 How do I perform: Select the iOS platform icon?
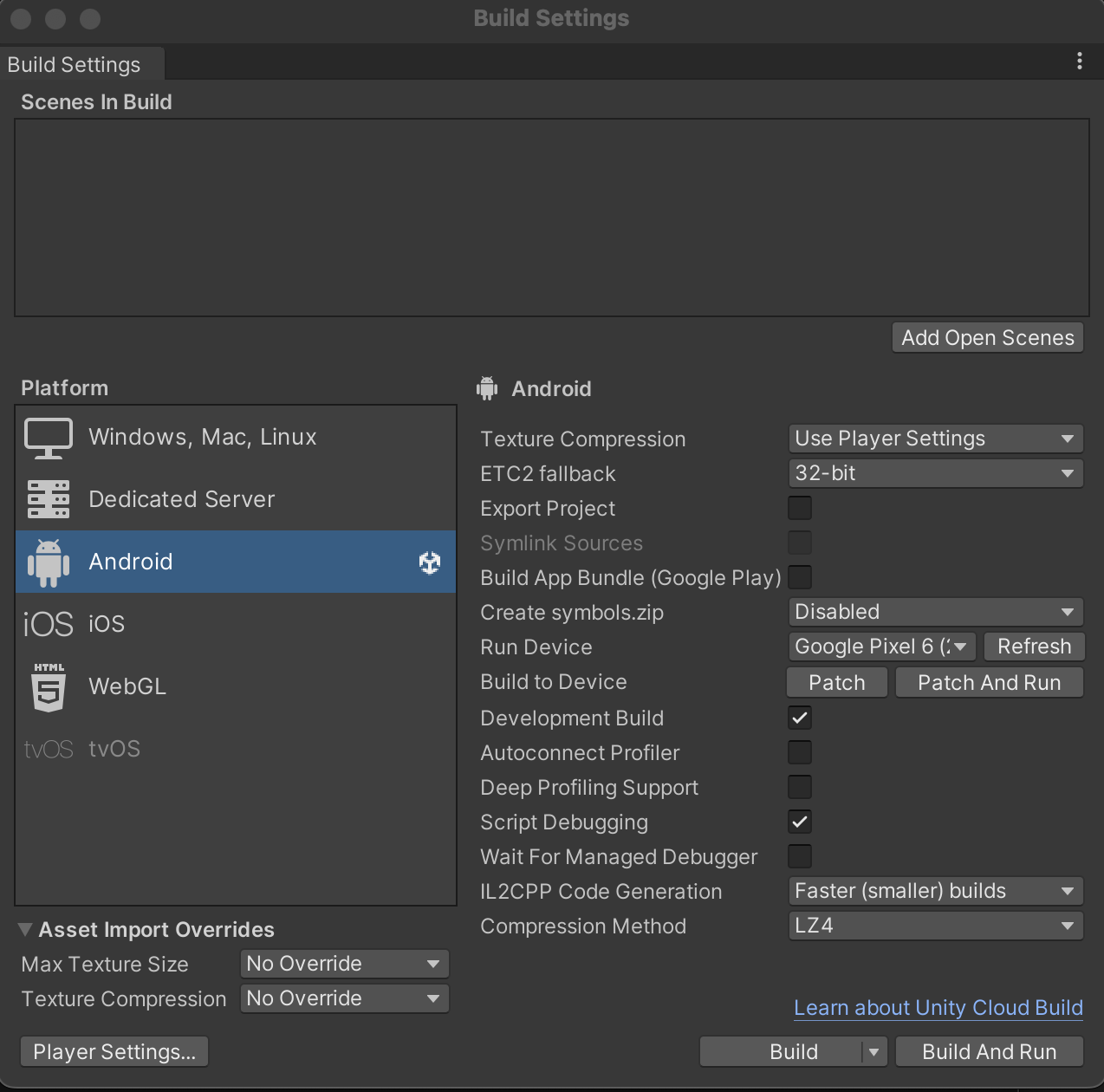(49, 623)
